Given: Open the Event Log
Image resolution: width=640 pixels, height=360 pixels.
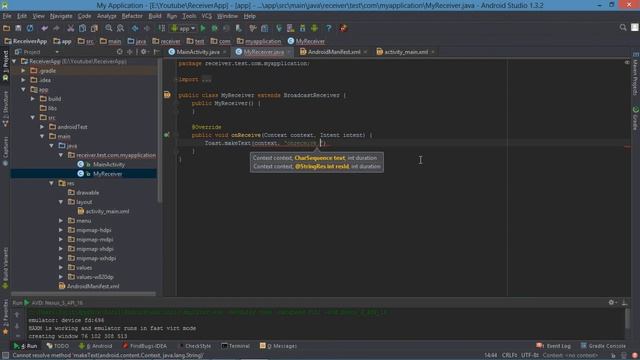Looking at the screenshot, I should 553,346.
